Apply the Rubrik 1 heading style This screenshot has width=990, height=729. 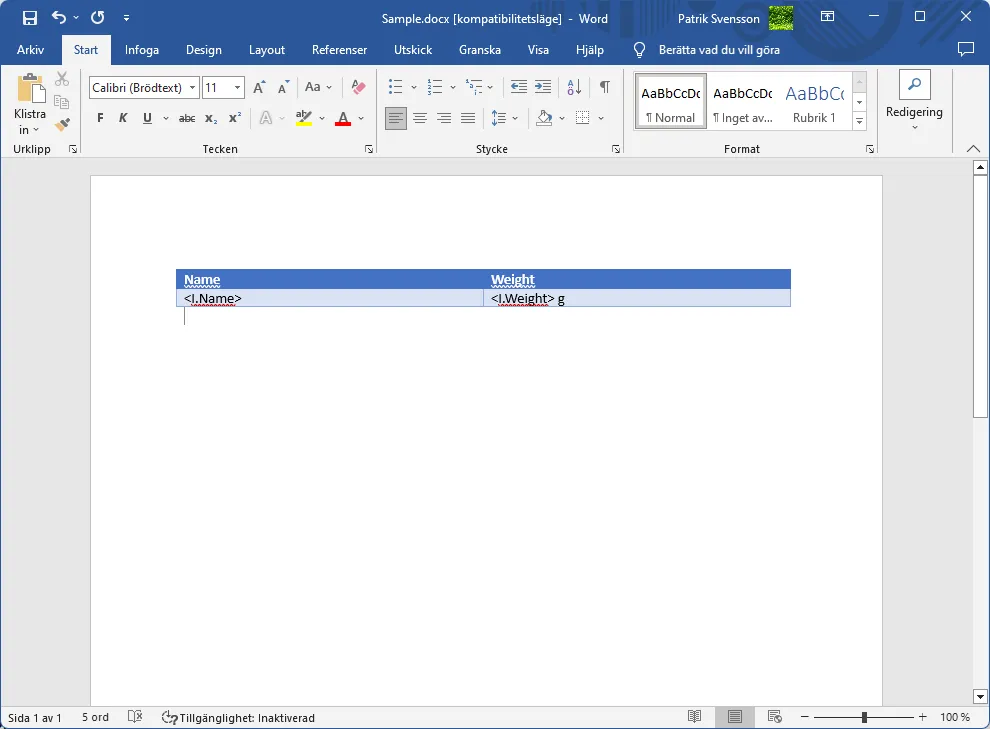814,102
